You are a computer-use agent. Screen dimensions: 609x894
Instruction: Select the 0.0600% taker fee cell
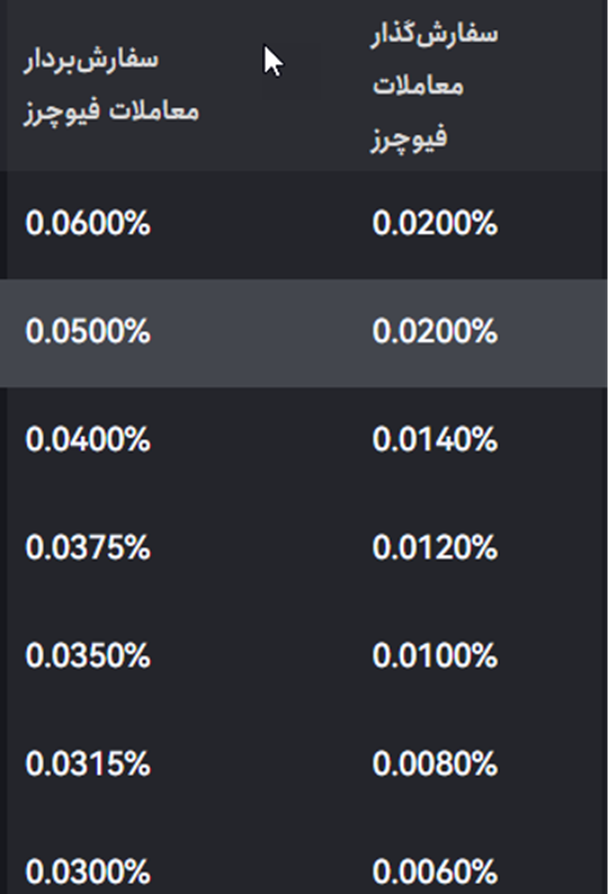click(x=88, y=223)
